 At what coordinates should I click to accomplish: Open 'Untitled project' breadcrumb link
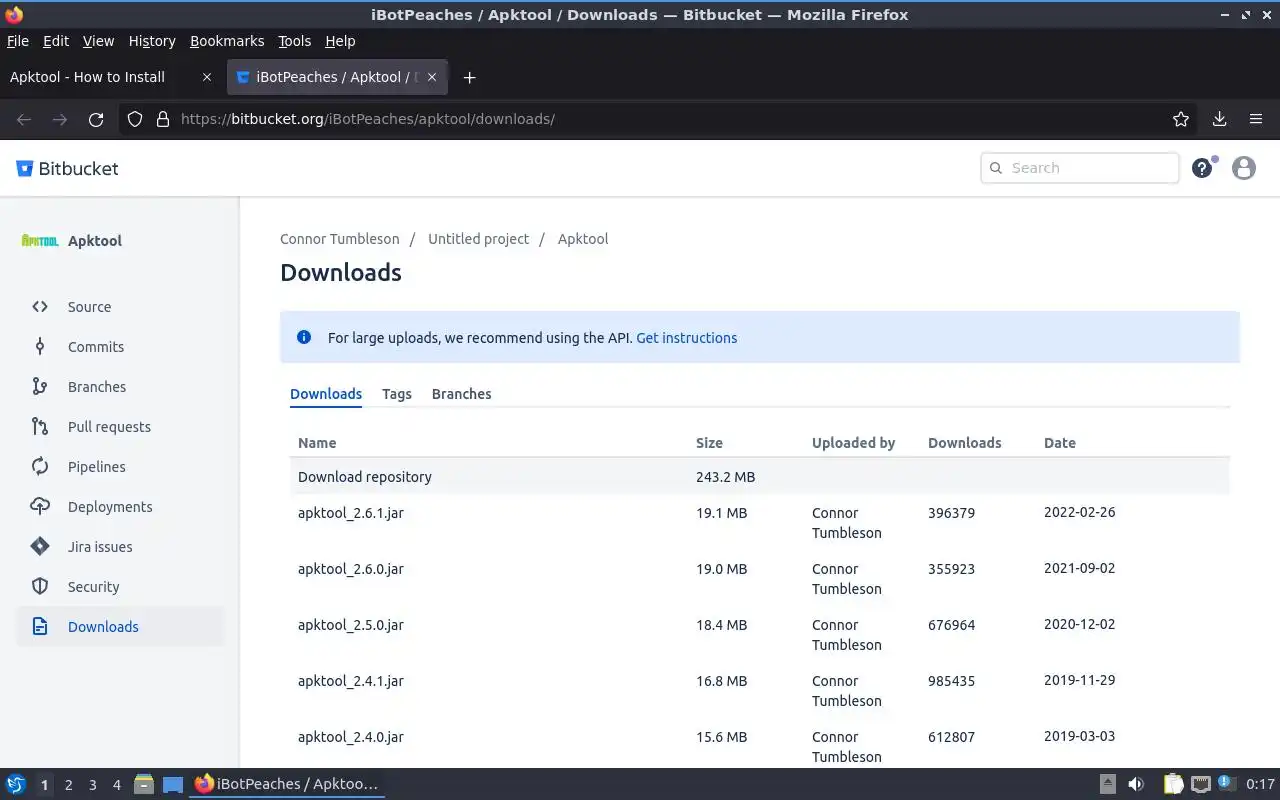479,239
